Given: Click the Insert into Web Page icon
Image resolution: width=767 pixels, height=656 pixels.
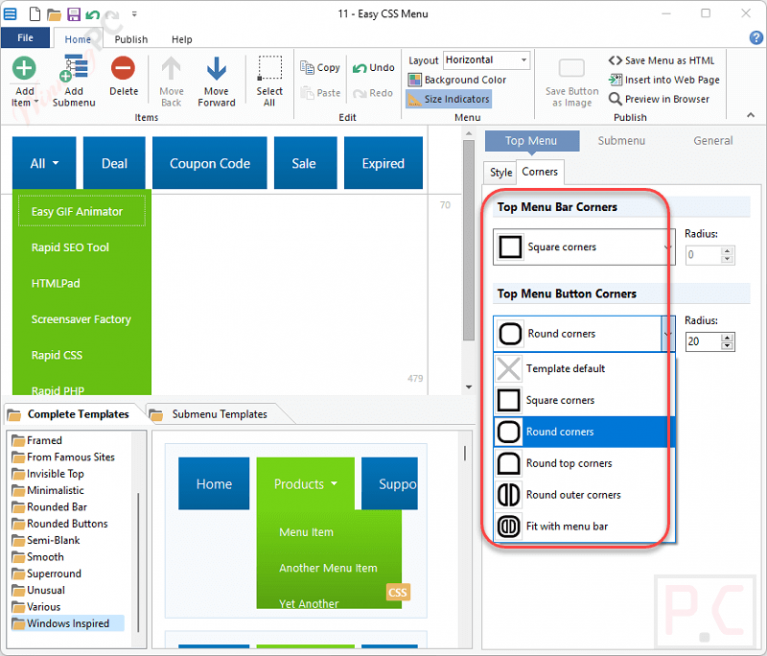Looking at the screenshot, I should pyautogui.click(x=615, y=79).
